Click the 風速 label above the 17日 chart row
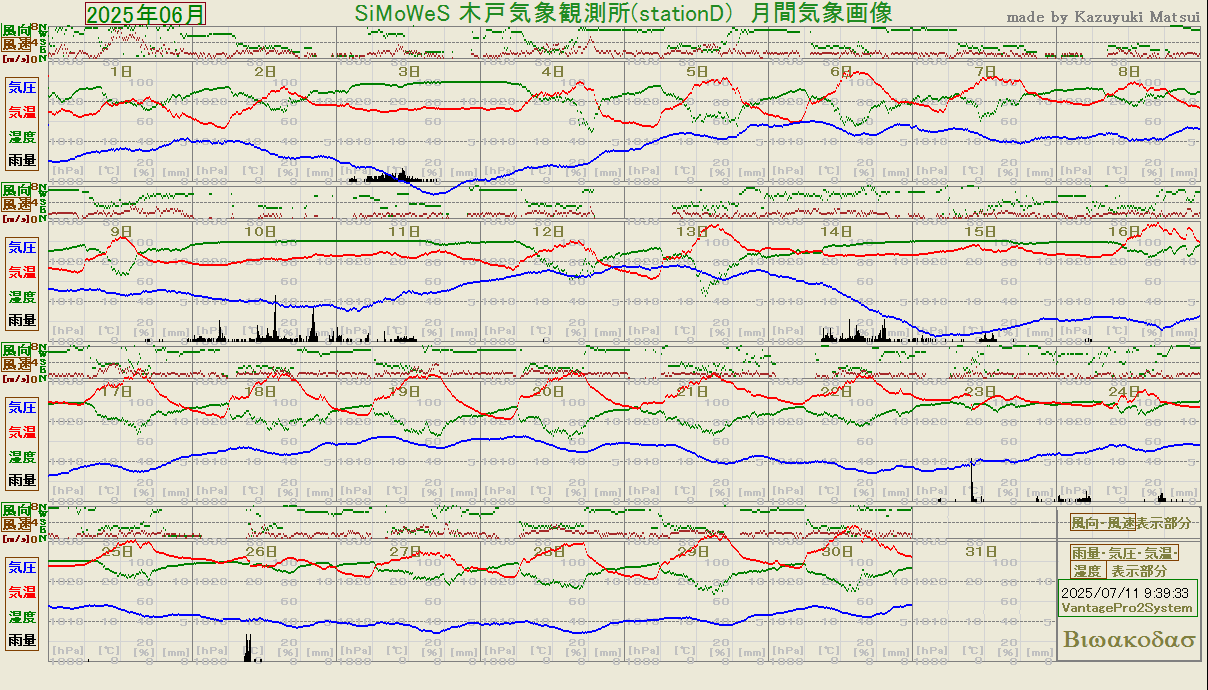Viewport: 1208px width, 690px height. 16,364
